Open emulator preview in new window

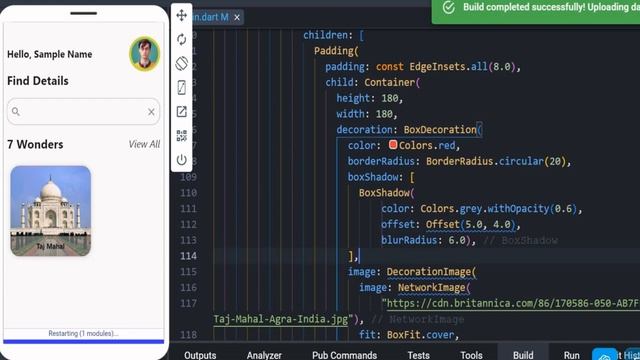(182, 111)
